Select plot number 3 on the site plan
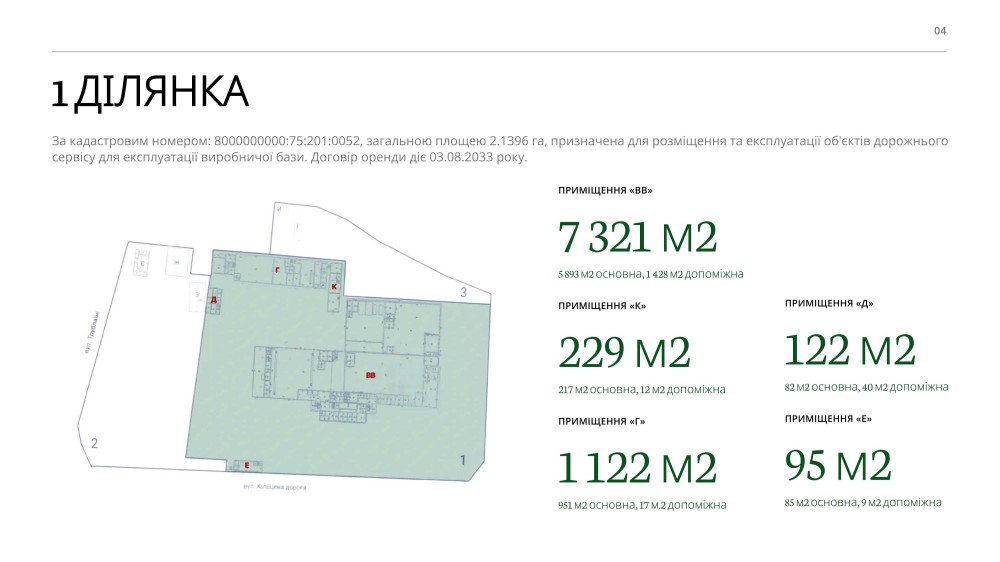 coord(463,292)
